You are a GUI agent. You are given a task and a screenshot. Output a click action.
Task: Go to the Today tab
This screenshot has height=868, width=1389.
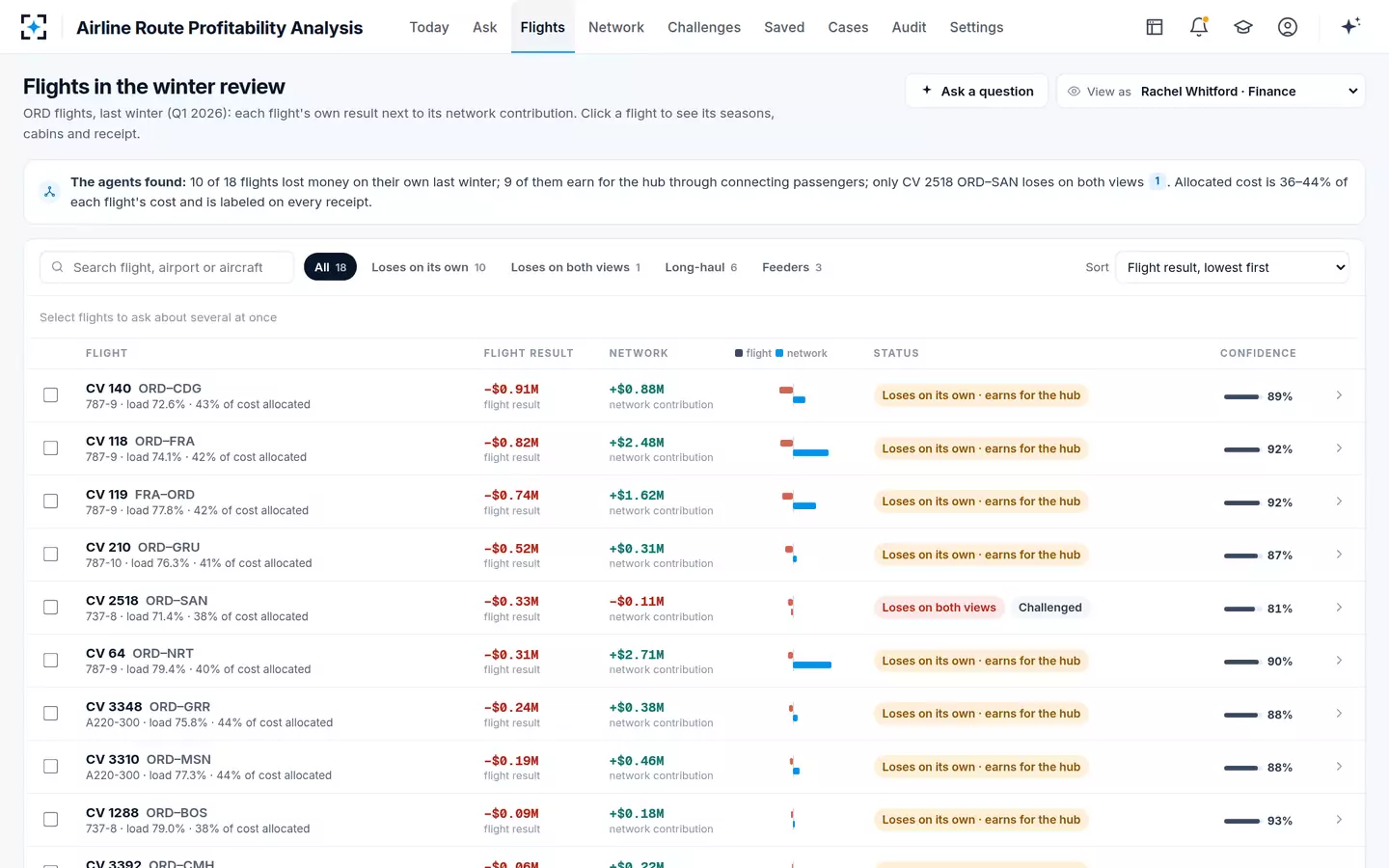(x=429, y=27)
